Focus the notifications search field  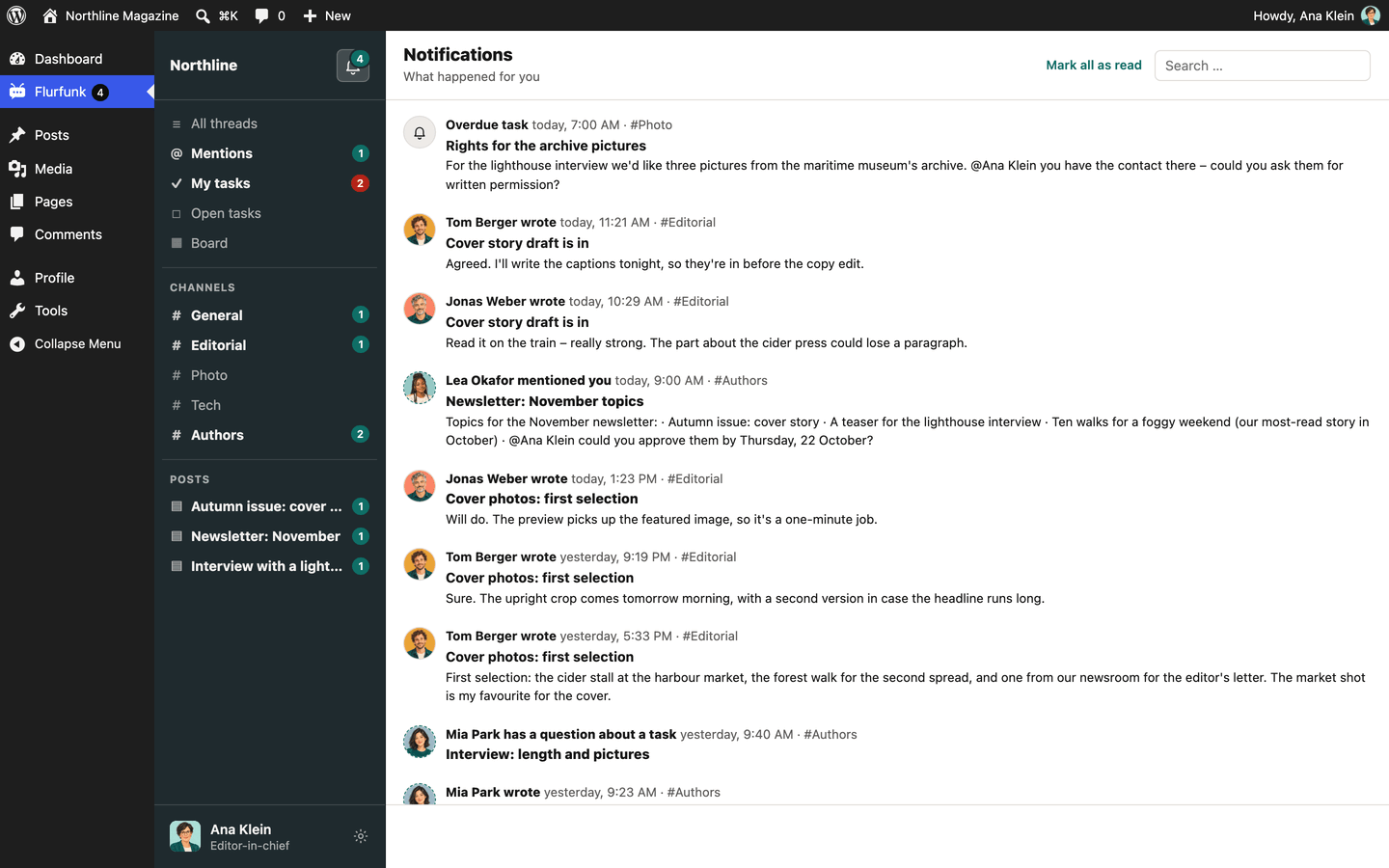tap(1263, 66)
